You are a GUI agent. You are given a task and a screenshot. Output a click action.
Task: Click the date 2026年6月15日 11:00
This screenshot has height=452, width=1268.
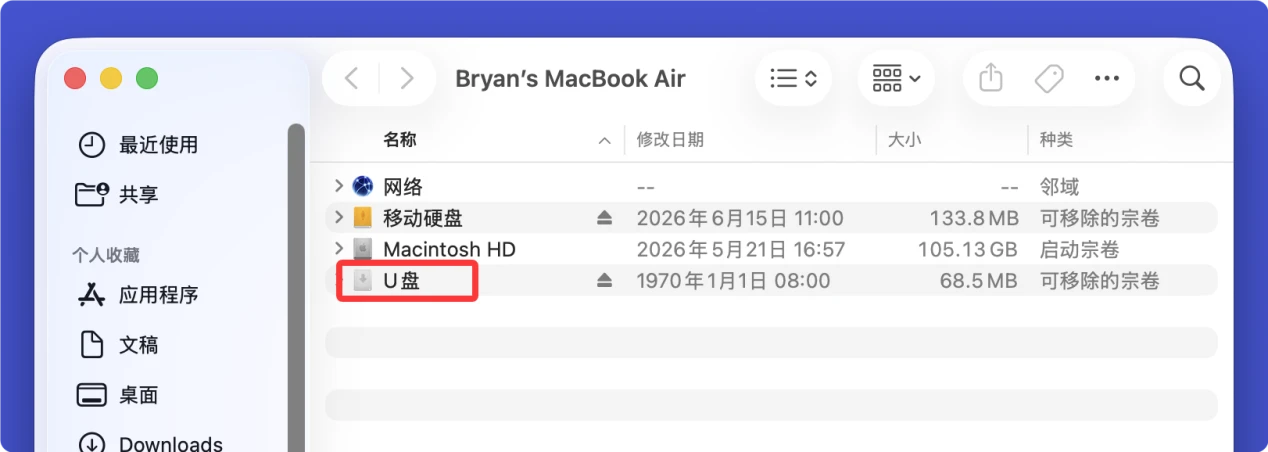pyautogui.click(x=740, y=218)
